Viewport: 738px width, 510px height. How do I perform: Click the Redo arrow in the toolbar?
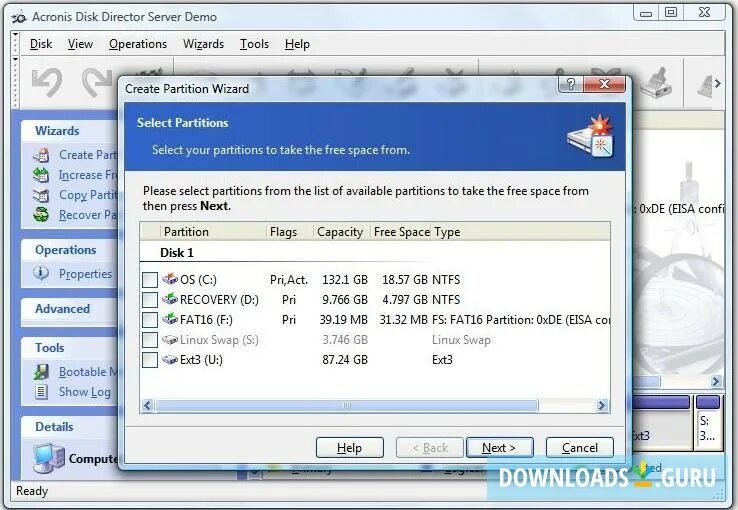coord(98,82)
